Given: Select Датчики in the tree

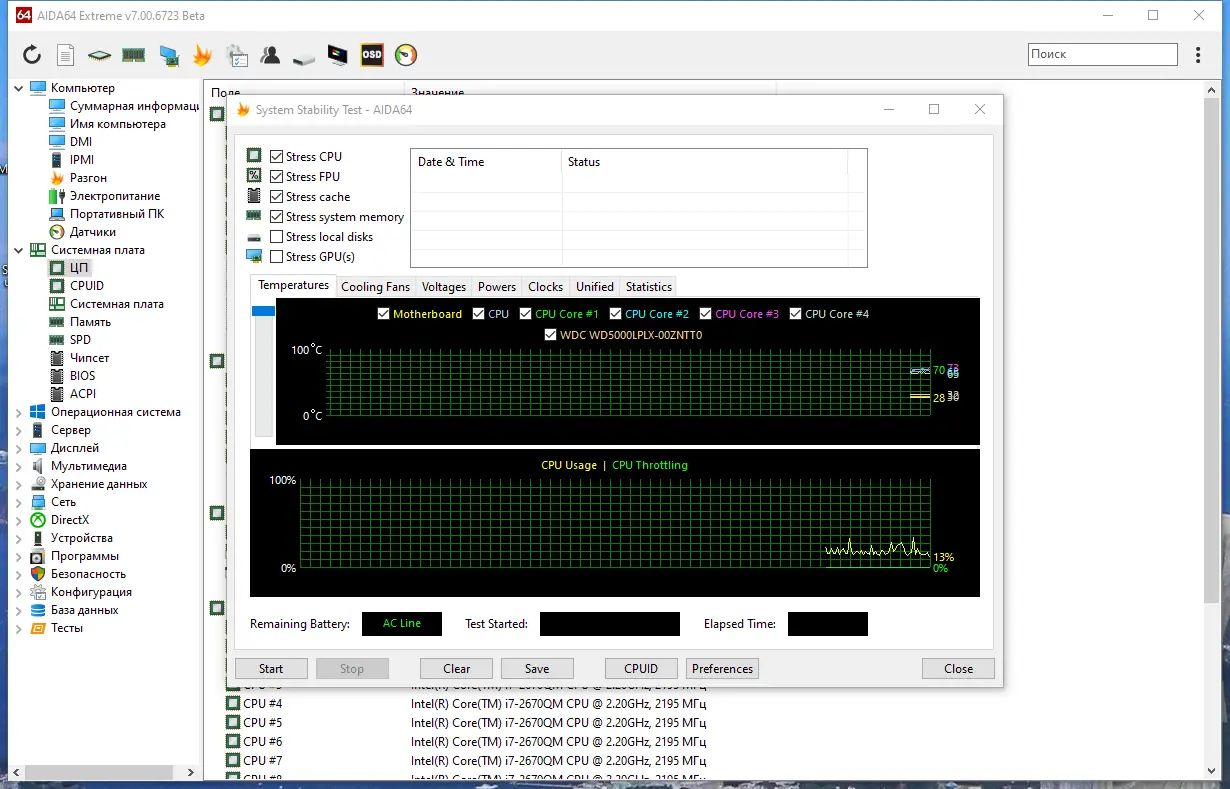Looking at the screenshot, I should click(93, 232).
